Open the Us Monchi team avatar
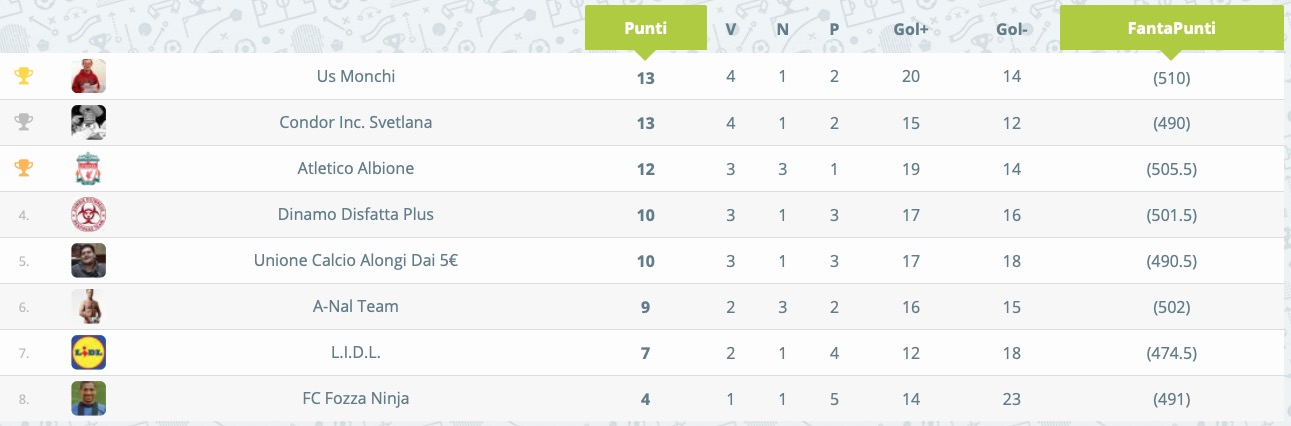Viewport: 1291px width, 426px height. (89, 76)
